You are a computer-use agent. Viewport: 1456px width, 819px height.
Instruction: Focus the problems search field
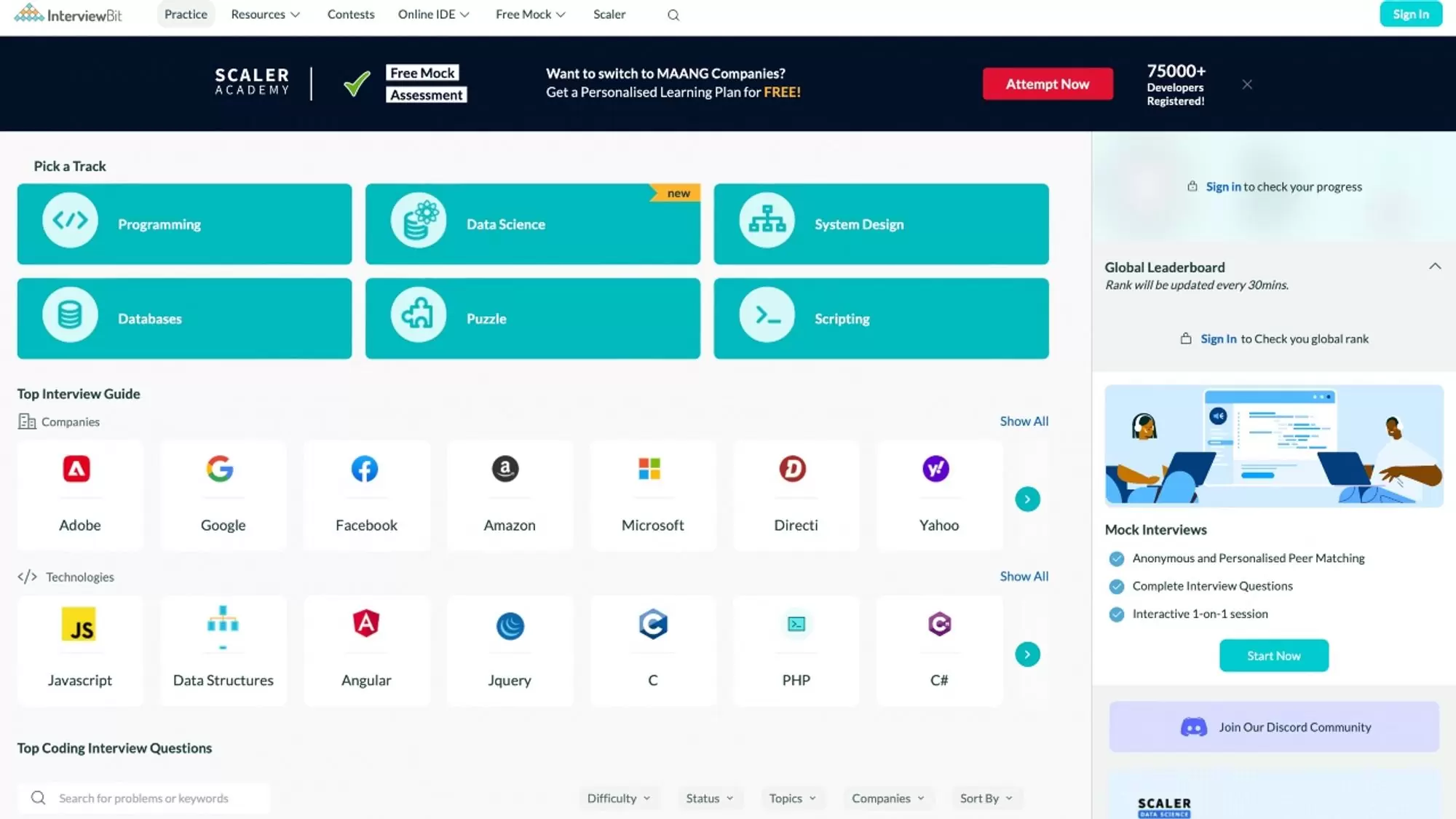pyautogui.click(x=144, y=799)
